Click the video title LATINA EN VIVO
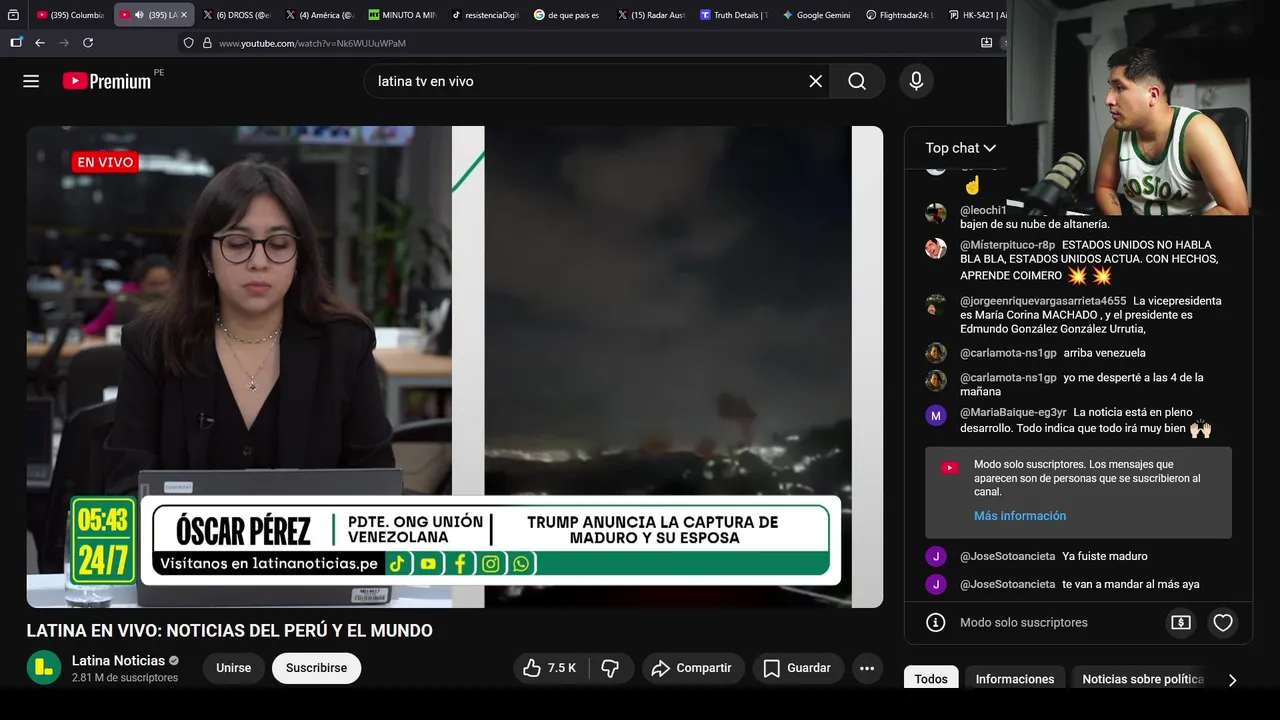 (230, 631)
